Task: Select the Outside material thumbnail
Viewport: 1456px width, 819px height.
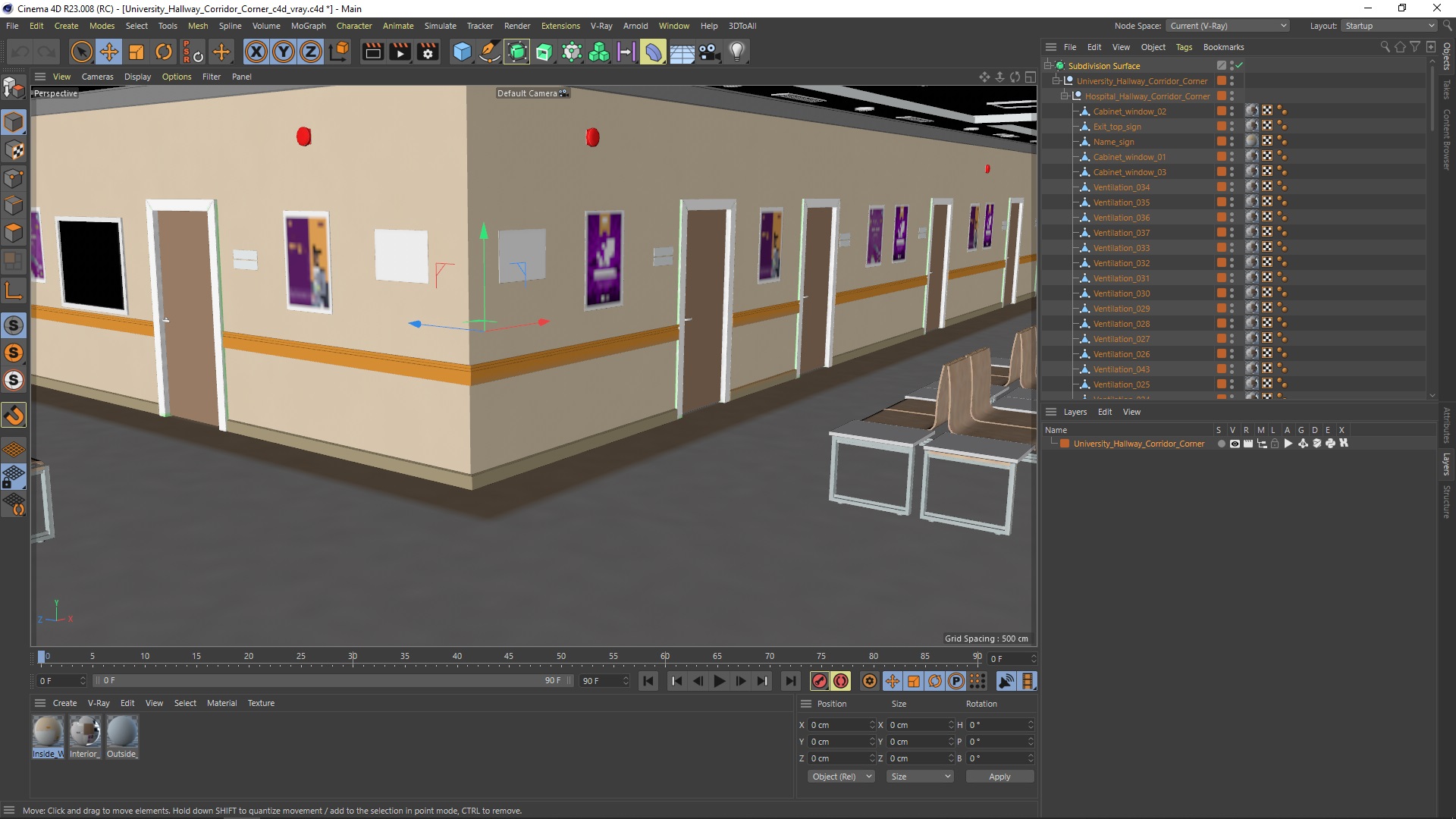Action: [x=122, y=736]
